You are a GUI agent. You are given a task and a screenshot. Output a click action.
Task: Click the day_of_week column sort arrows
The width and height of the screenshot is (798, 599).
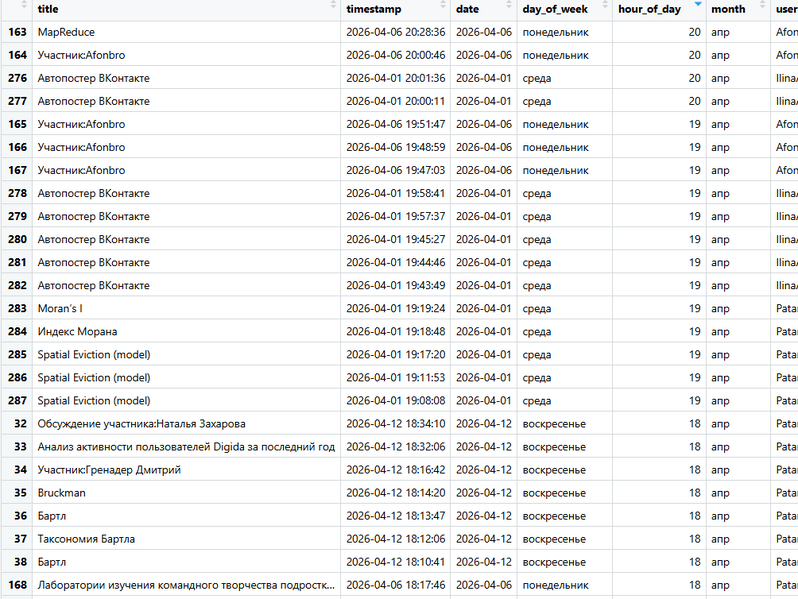tap(604, 9)
